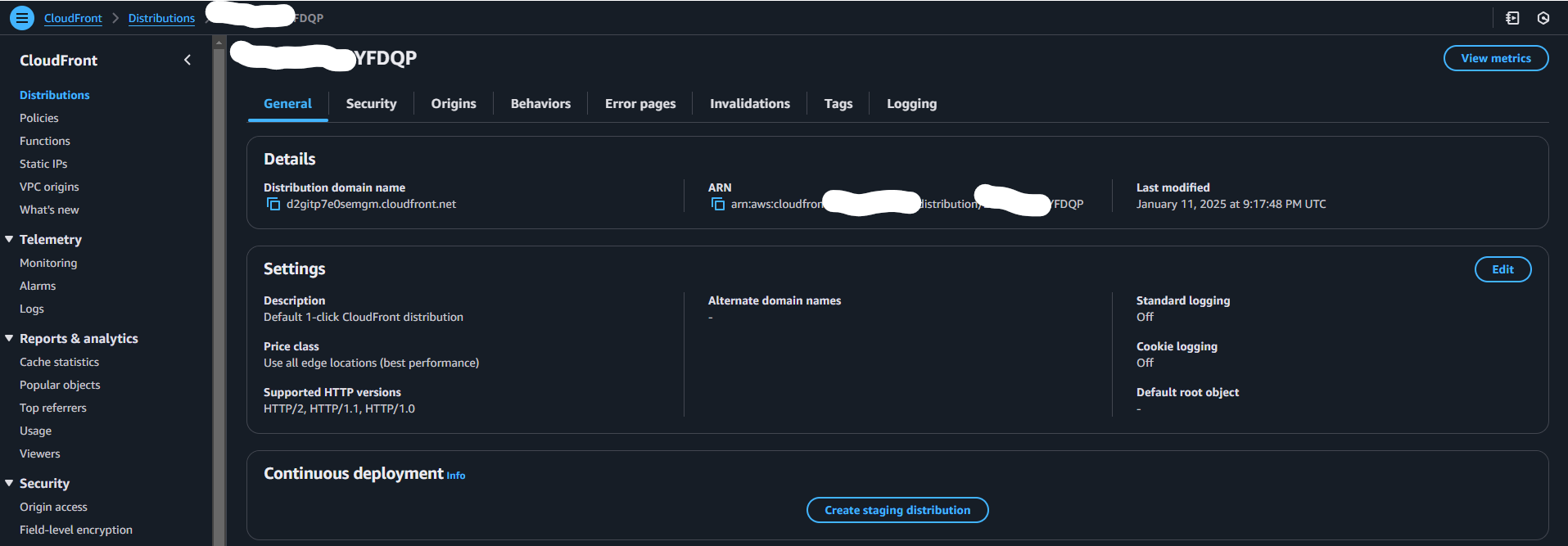
Task: Open Popular objects report
Action: (60, 385)
